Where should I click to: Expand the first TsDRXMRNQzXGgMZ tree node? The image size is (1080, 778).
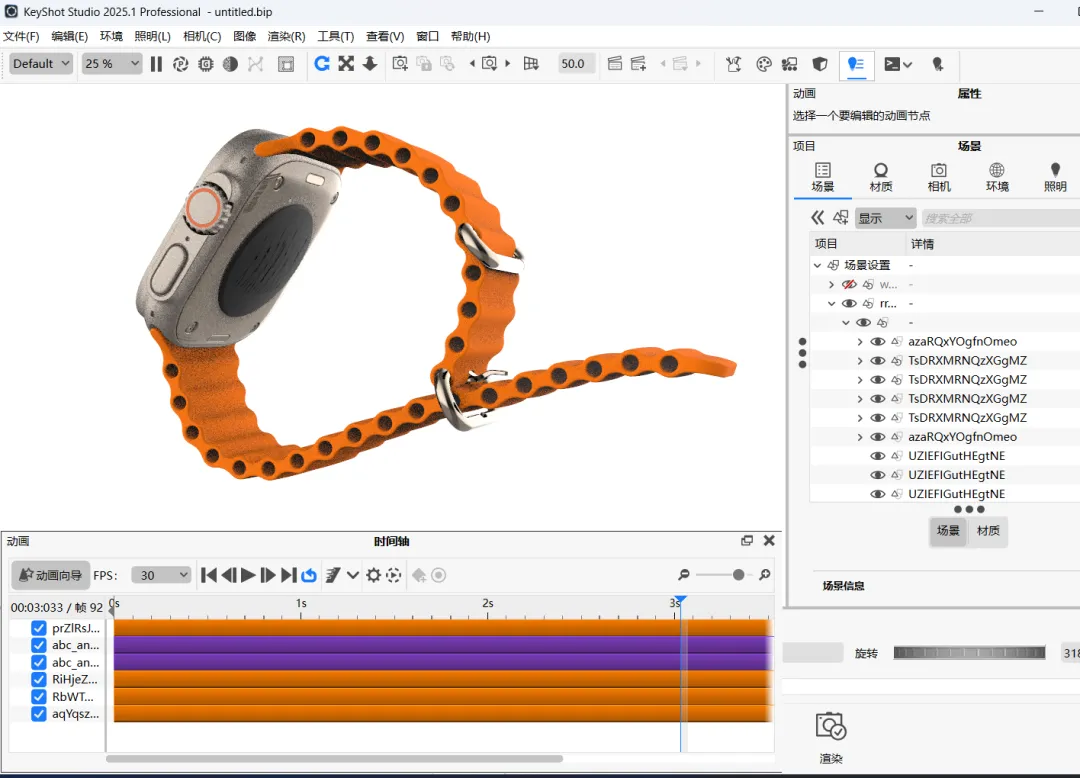pos(860,361)
